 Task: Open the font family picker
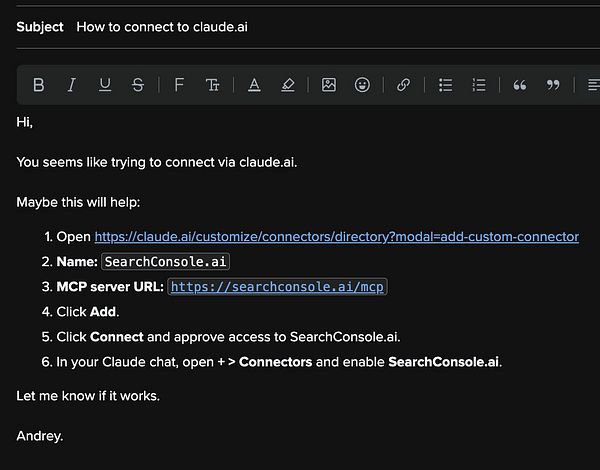click(x=179, y=85)
